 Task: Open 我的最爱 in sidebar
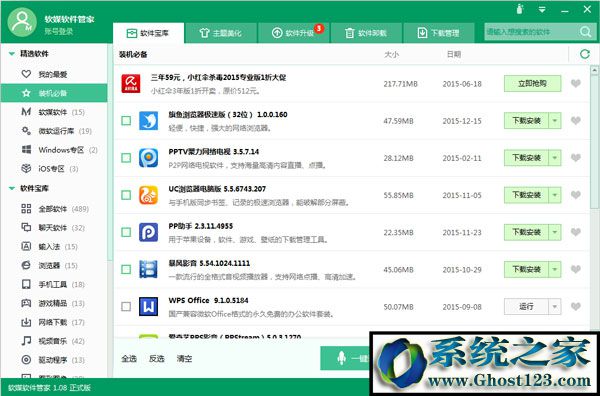point(54,74)
